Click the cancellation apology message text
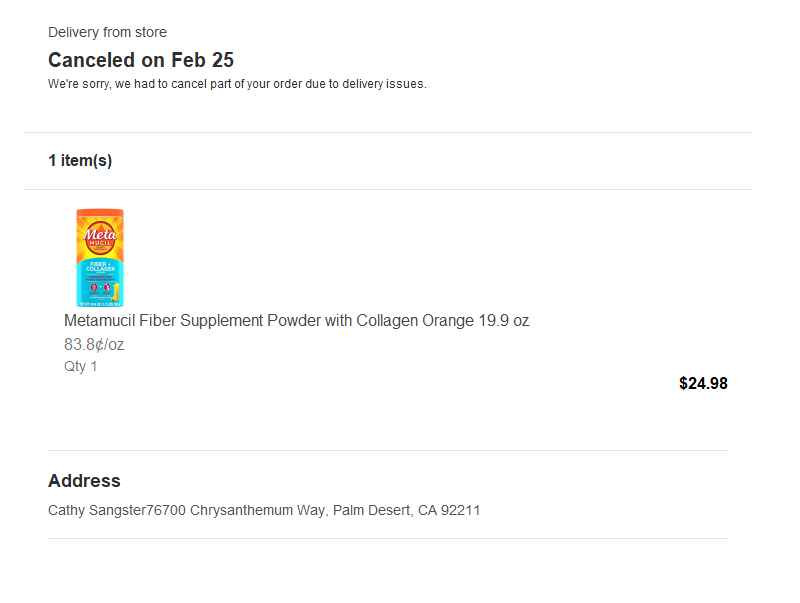The height and width of the screenshot is (603, 800). [x=237, y=84]
